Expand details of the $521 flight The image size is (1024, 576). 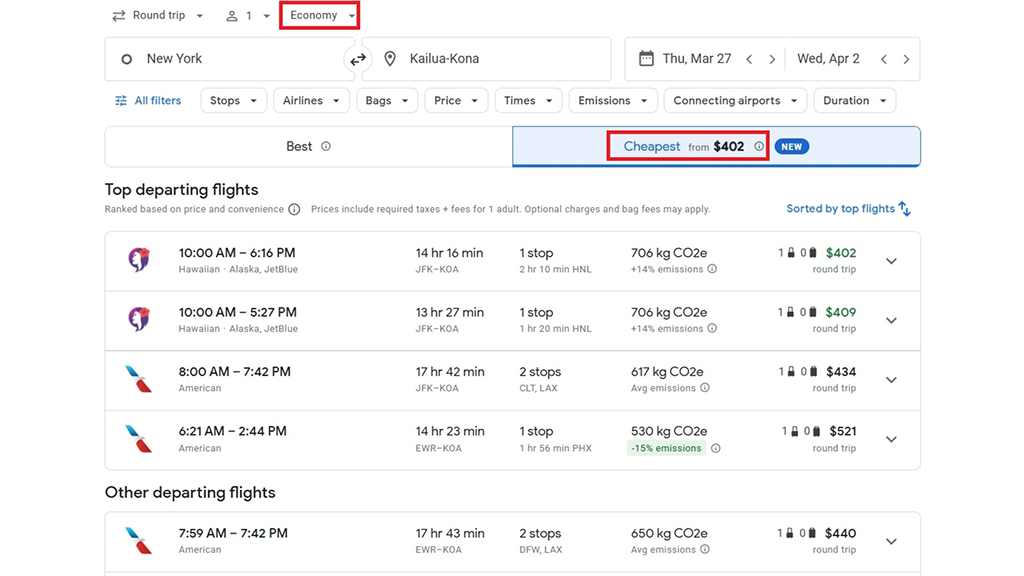point(891,439)
